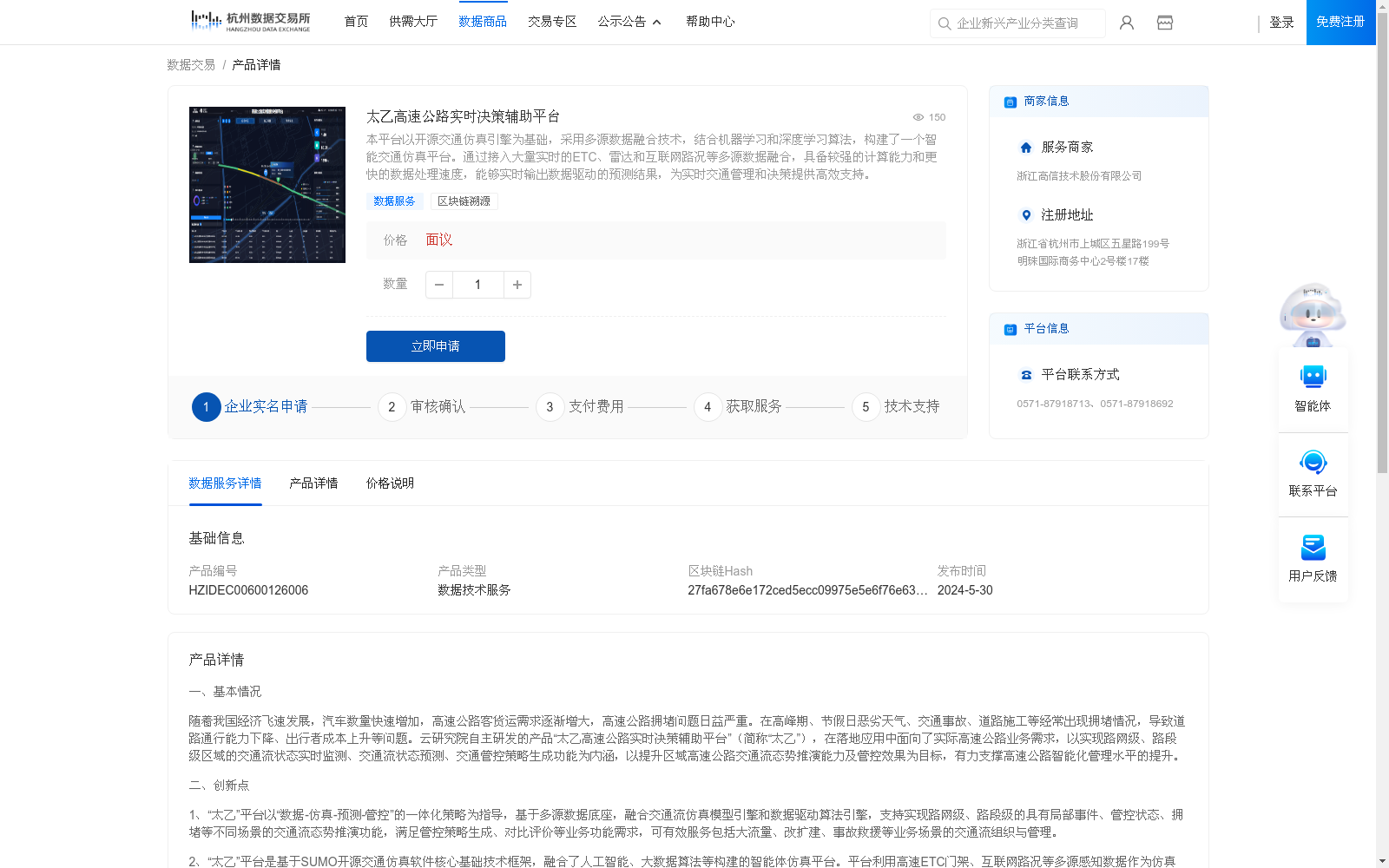Image resolution: width=1389 pixels, height=868 pixels.
Task: Decrease quantity with the minus button
Action: (439, 285)
